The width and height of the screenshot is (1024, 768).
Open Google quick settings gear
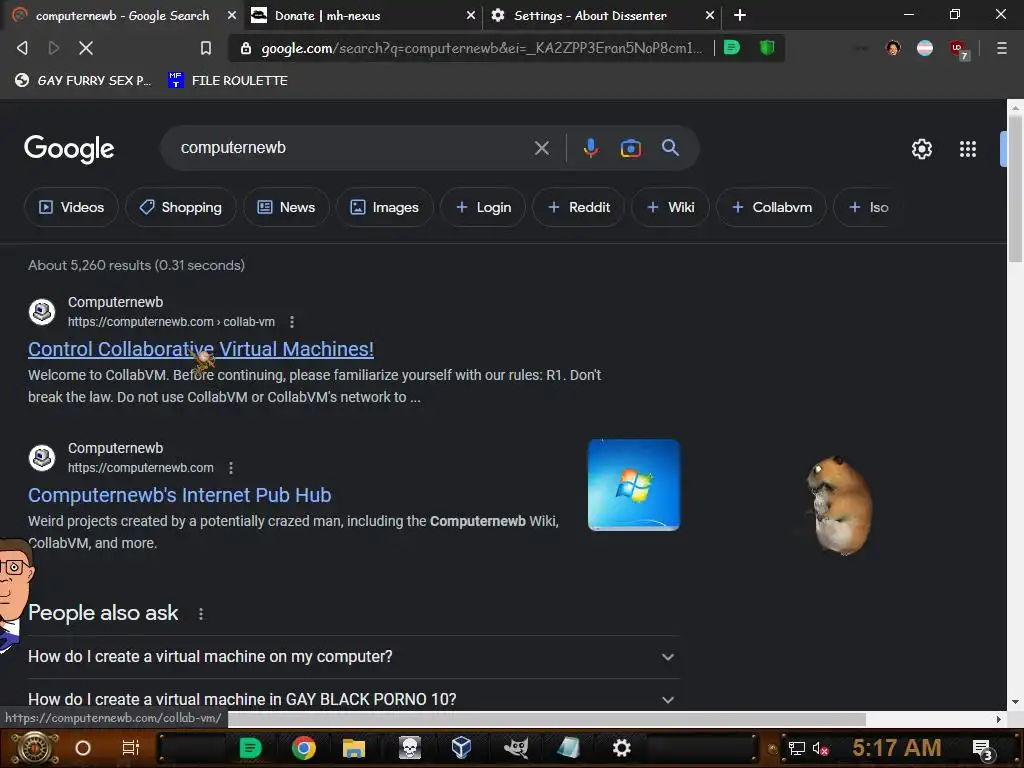click(x=921, y=149)
